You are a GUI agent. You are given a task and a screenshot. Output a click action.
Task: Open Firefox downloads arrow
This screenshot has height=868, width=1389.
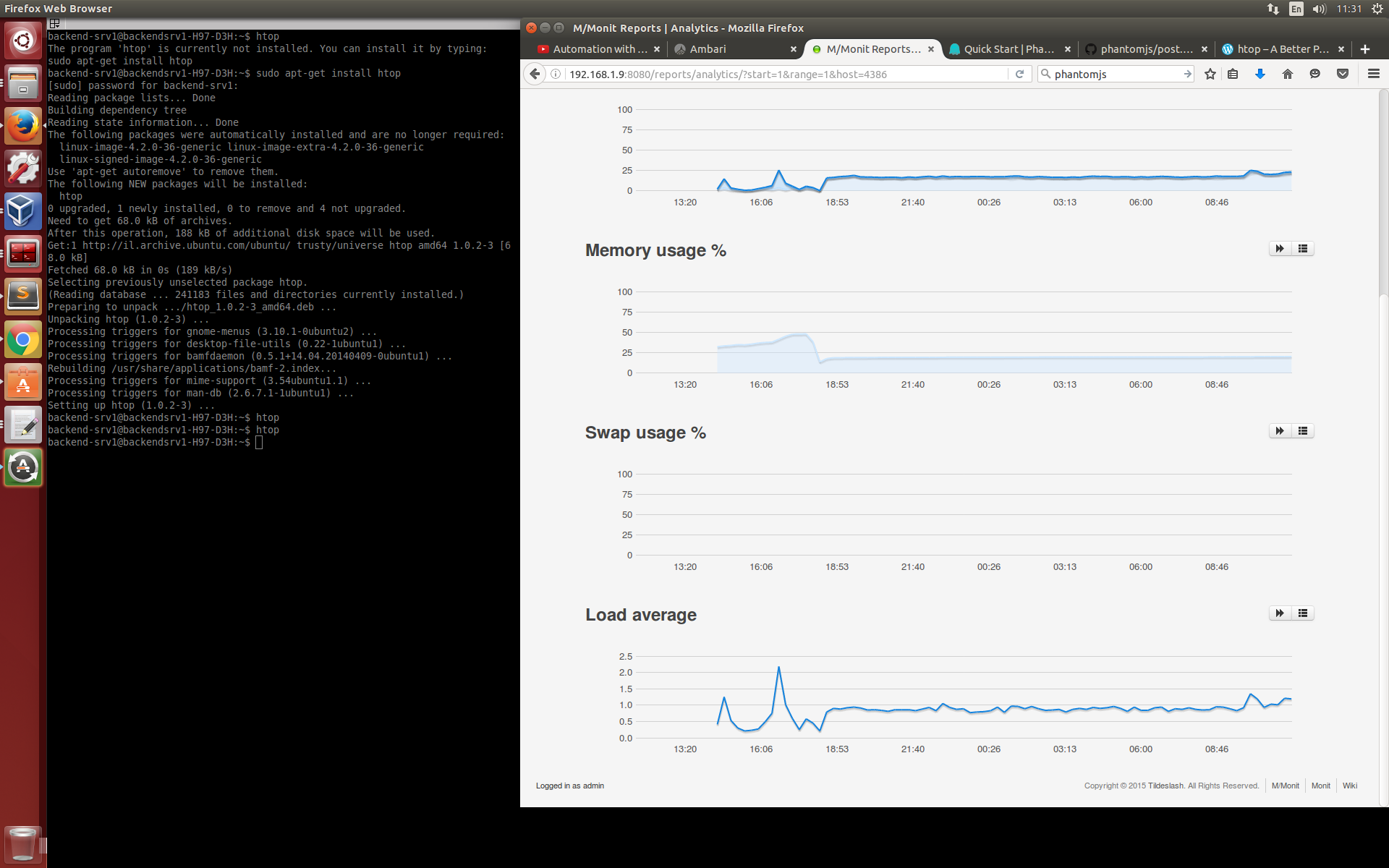pyautogui.click(x=1260, y=74)
